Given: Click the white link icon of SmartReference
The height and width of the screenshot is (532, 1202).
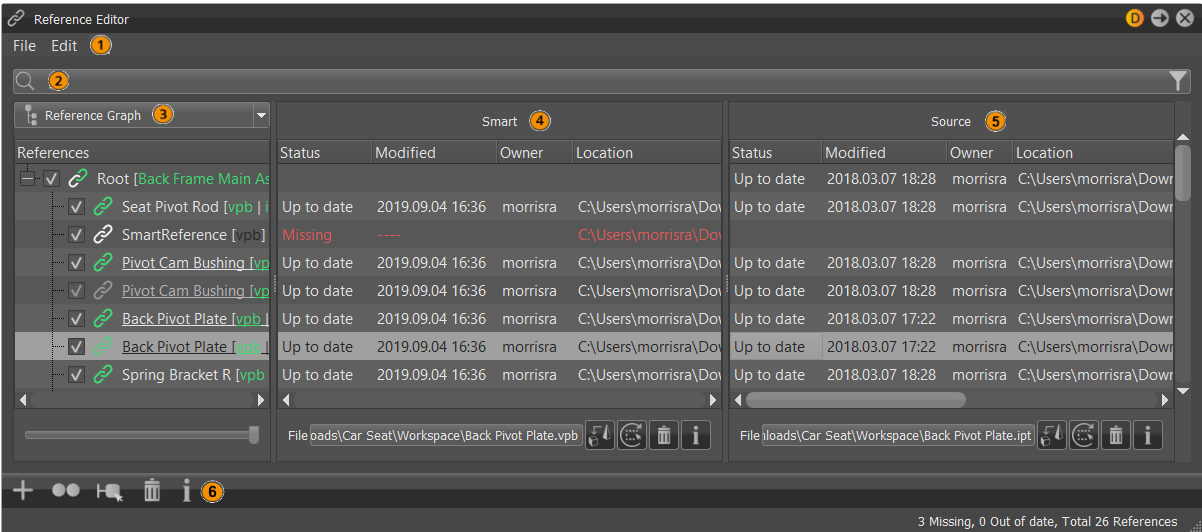Looking at the screenshot, I should pyautogui.click(x=103, y=235).
